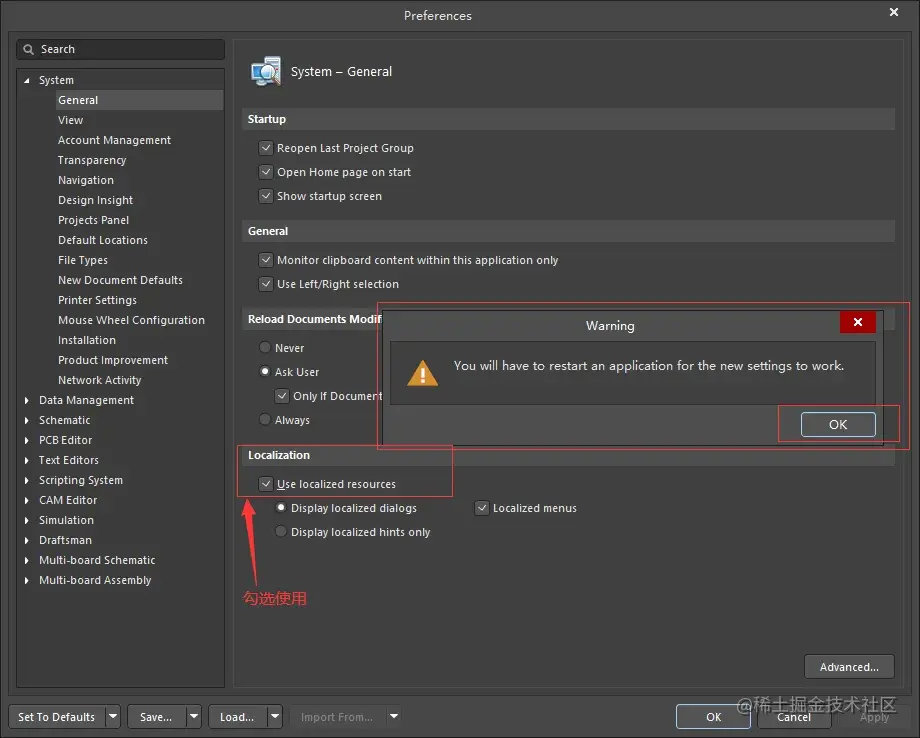
Task: Toggle the Localized menus checkbox
Action: pos(482,508)
